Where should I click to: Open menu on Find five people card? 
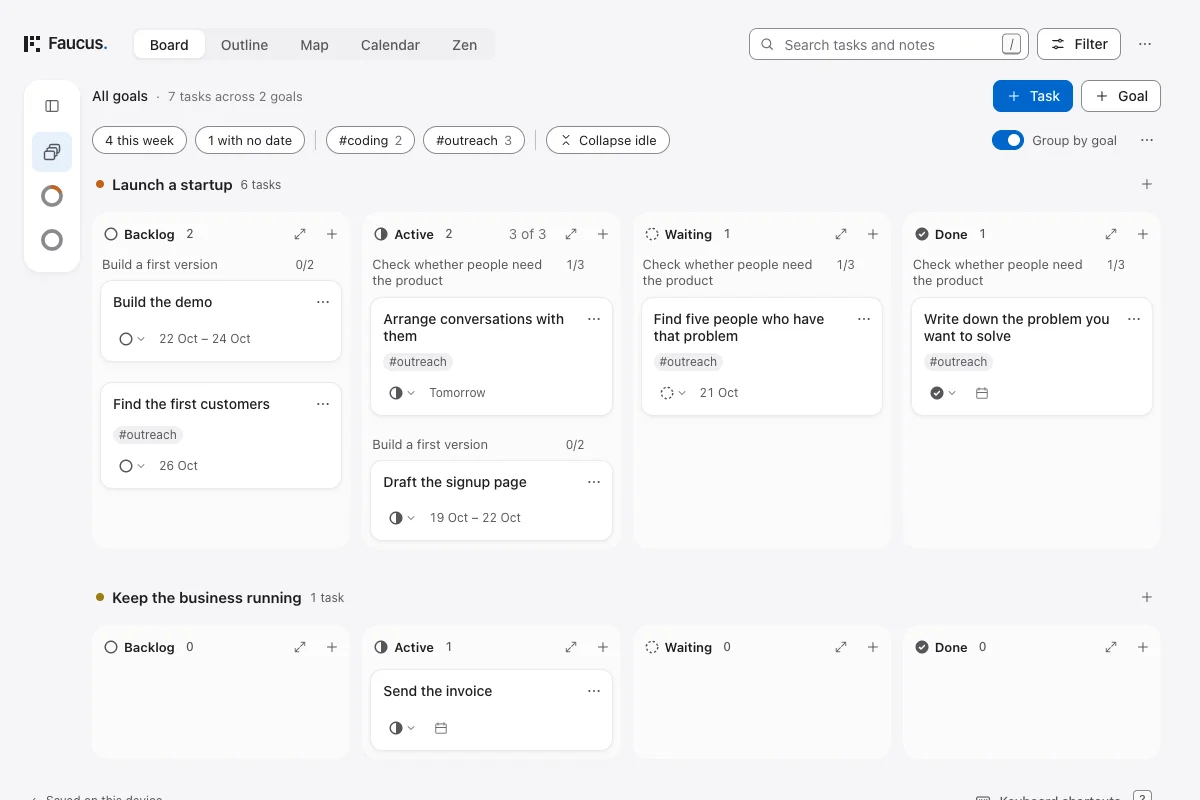coord(864,319)
